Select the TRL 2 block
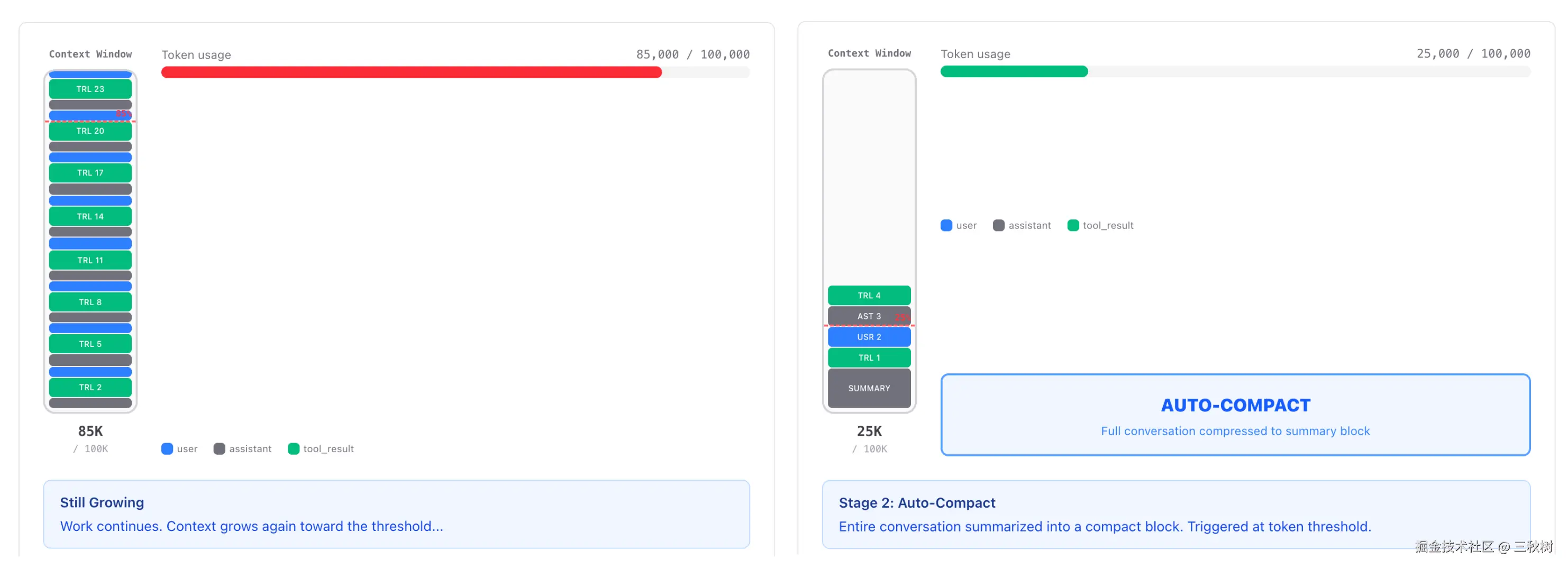1568x569 pixels. 90,388
